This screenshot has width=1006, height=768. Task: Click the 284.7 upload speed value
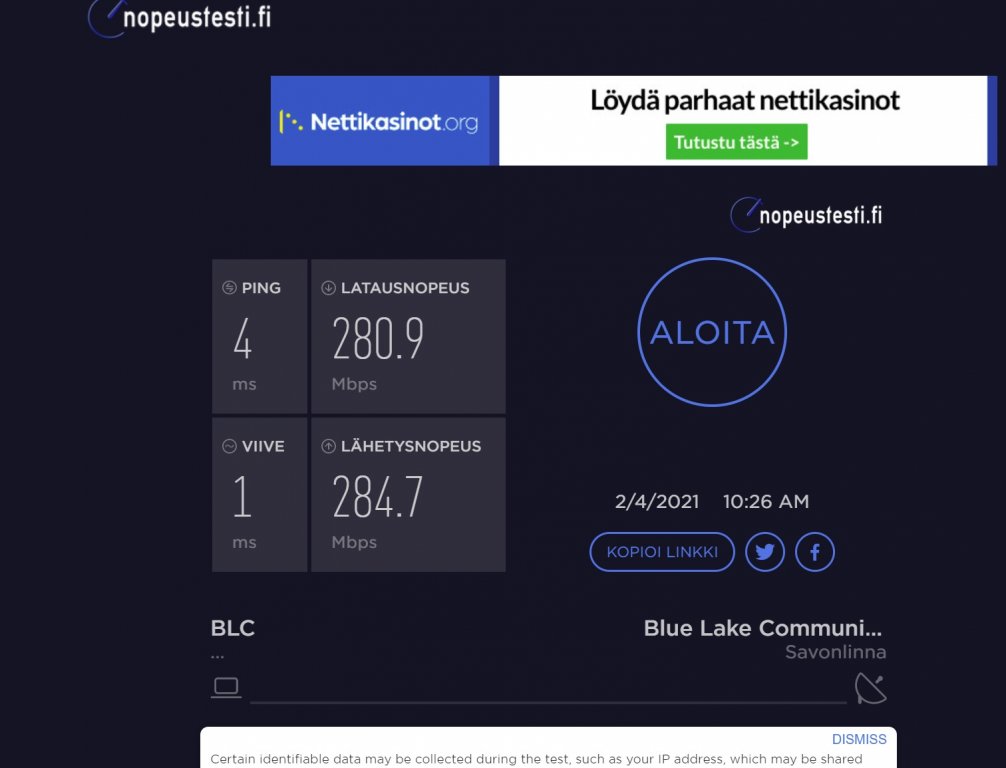coord(378,497)
